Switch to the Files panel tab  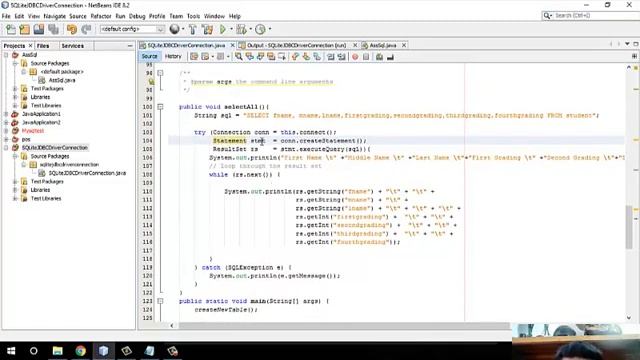(43, 46)
